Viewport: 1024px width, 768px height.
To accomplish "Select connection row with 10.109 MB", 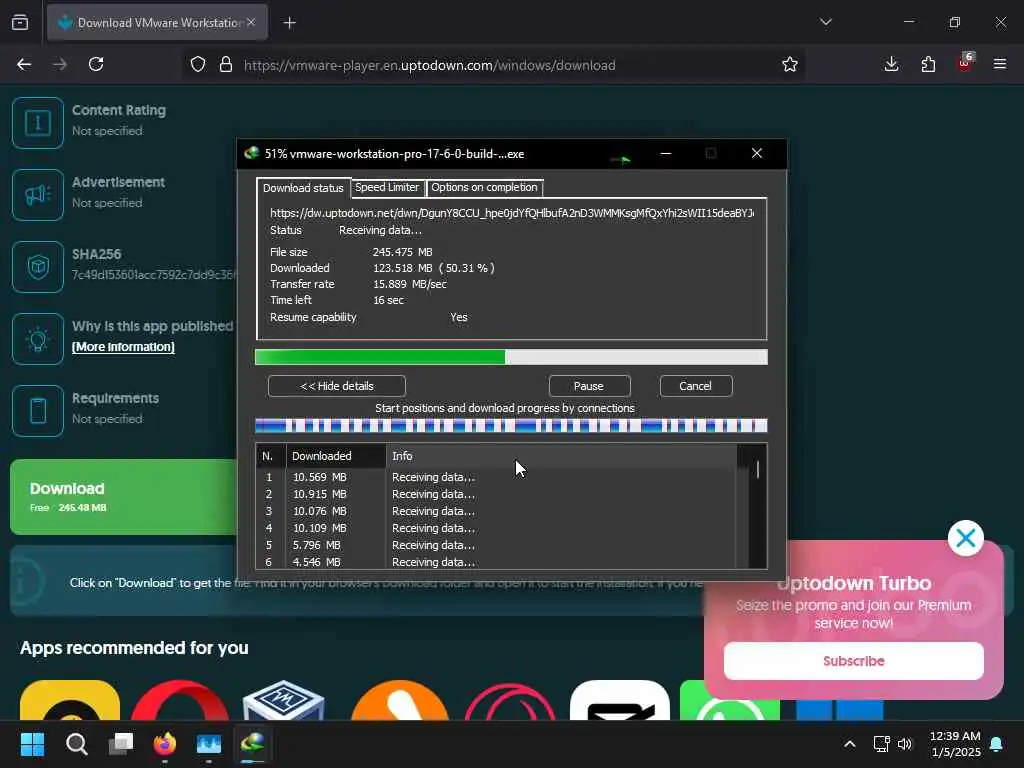I will point(496,528).
